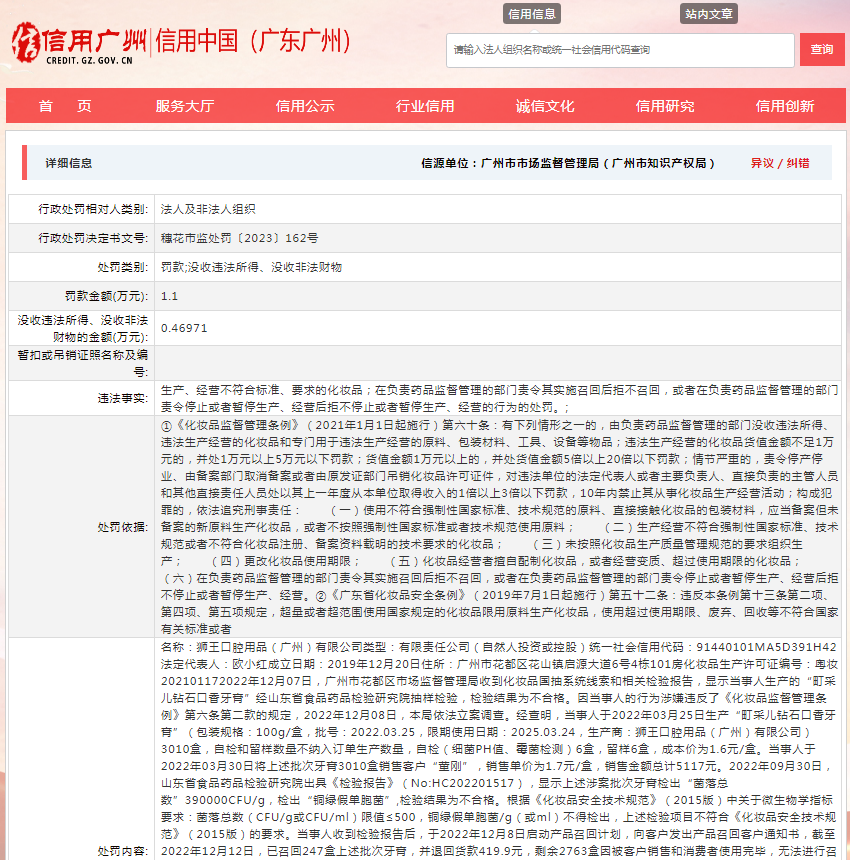This screenshot has height=860, width=850.
Task: Open the 信用研究 section
Action: pos(666,105)
